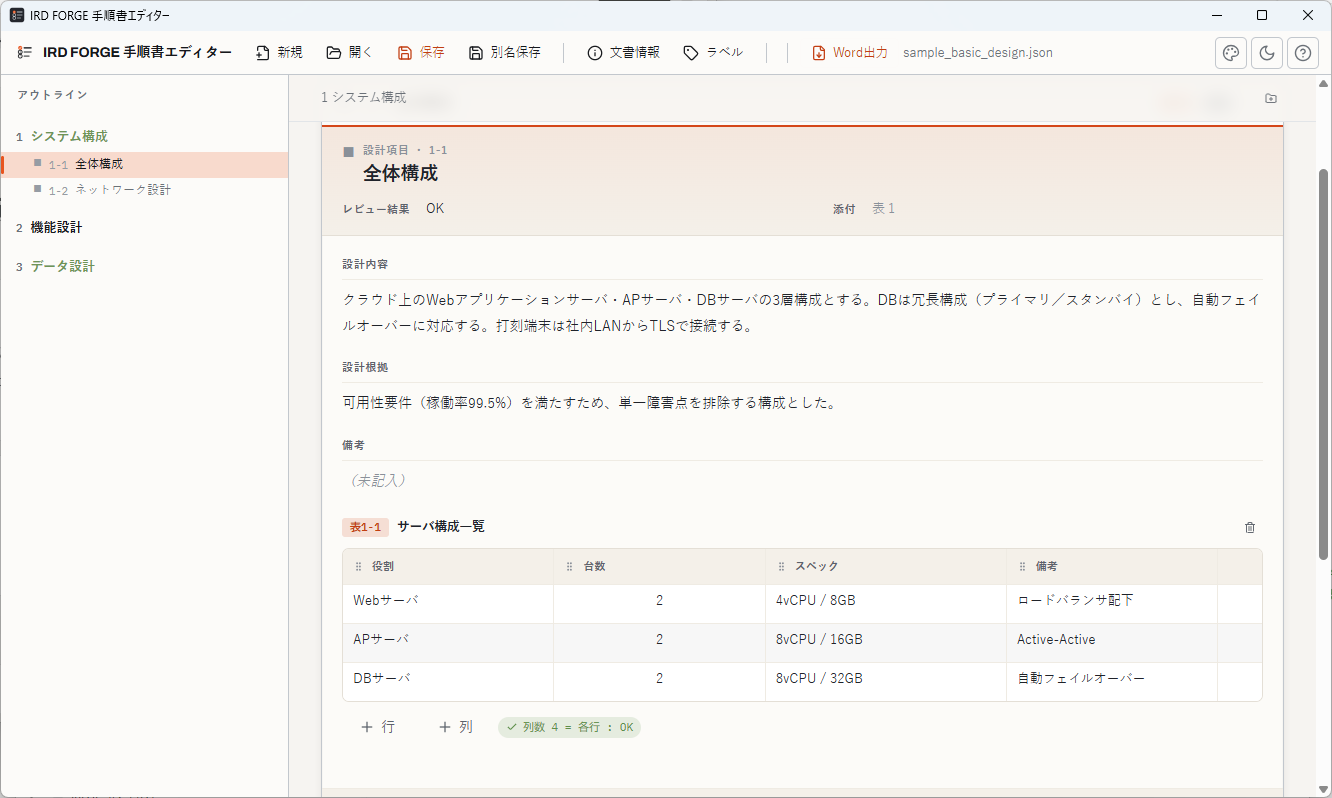Click the square marker next to 設計項目 1-1
Screen dimensions: 1332x798
point(349,152)
